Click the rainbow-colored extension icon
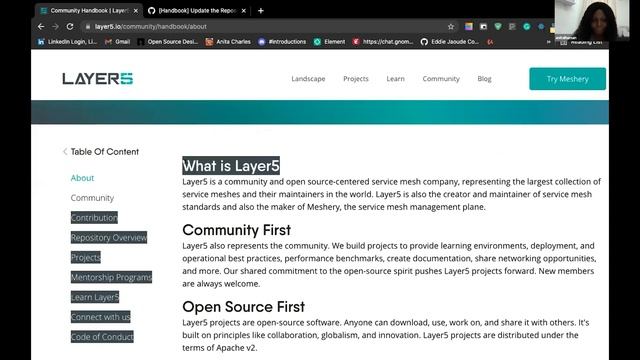This screenshot has width=640, height=360. point(469,27)
